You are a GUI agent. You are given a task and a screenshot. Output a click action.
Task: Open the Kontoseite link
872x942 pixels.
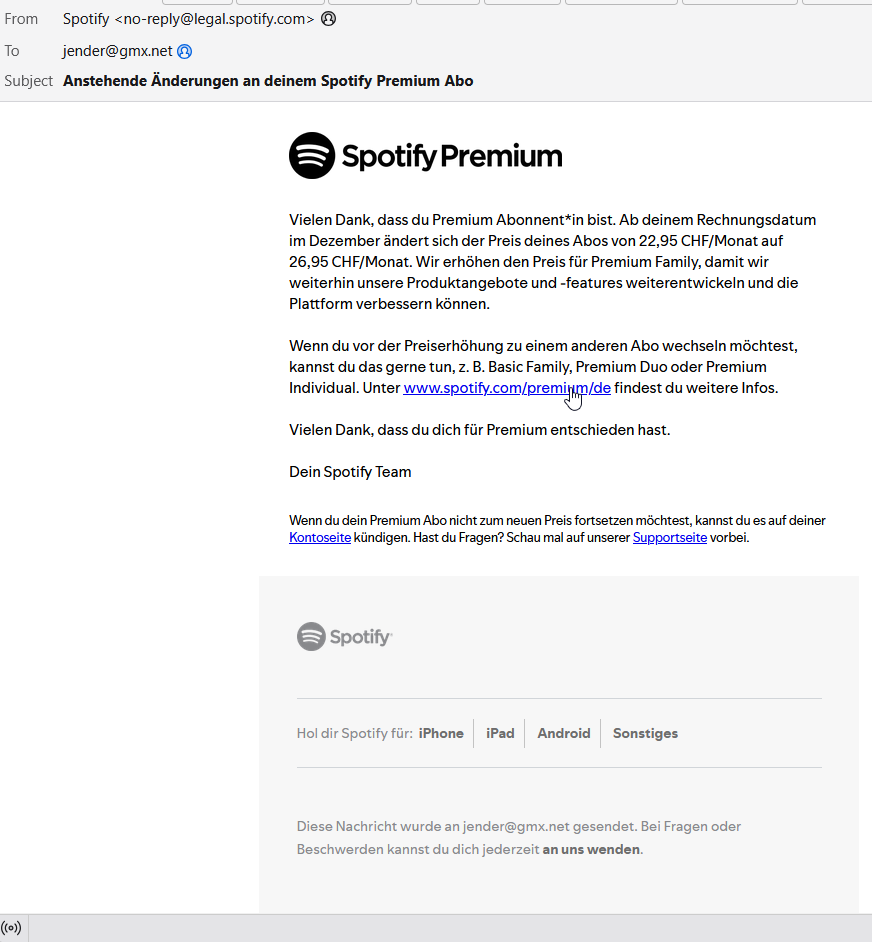coord(320,537)
